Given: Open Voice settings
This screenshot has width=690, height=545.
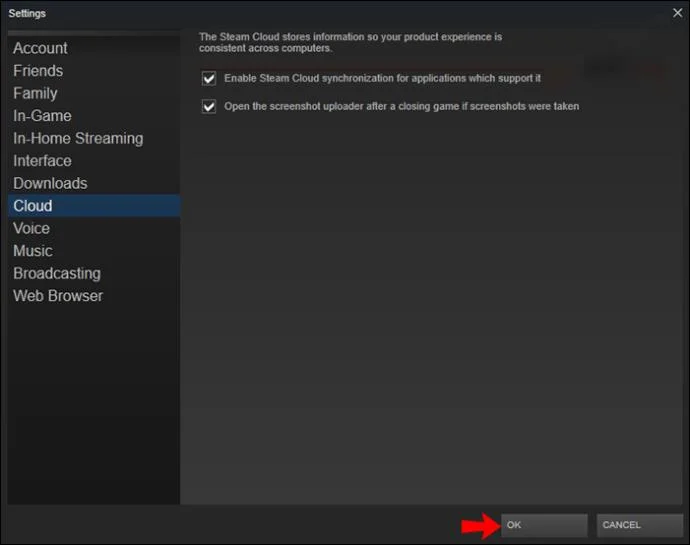Looking at the screenshot, I should coord(93,228).
